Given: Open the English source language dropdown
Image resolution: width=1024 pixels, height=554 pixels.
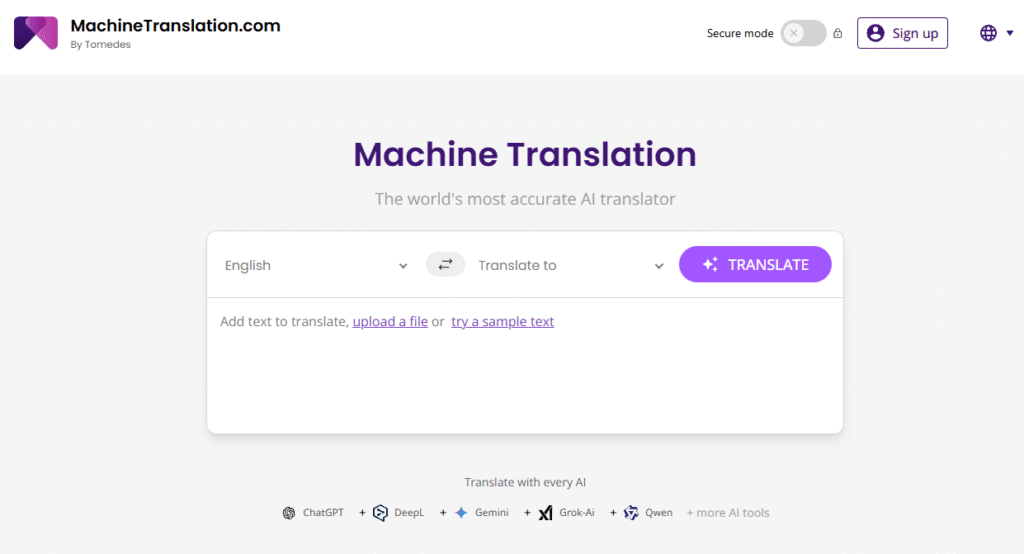Looking at the screenshot, I should click(x=316, y=265).
